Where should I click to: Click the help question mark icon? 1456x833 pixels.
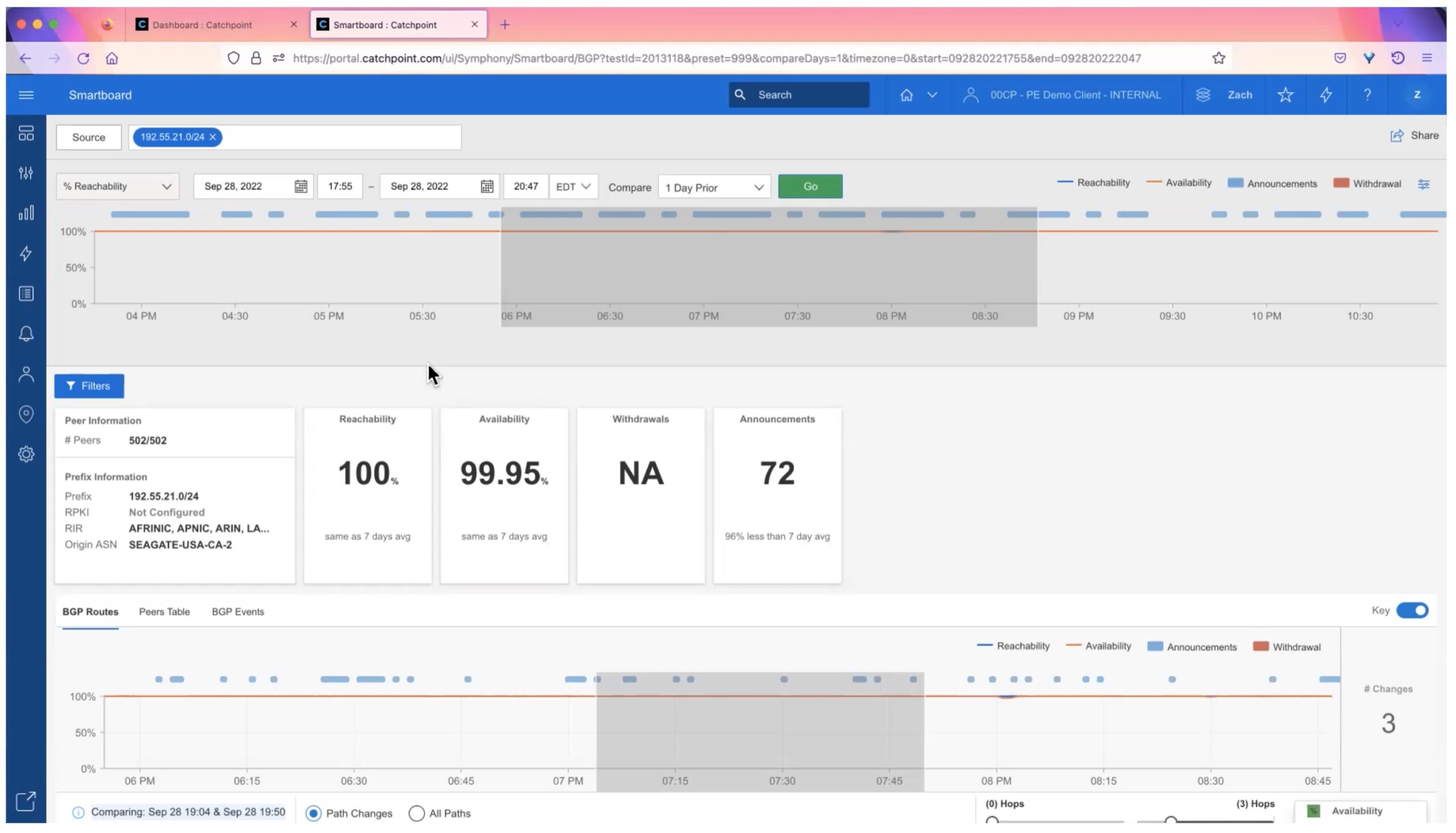[1367, 95]
